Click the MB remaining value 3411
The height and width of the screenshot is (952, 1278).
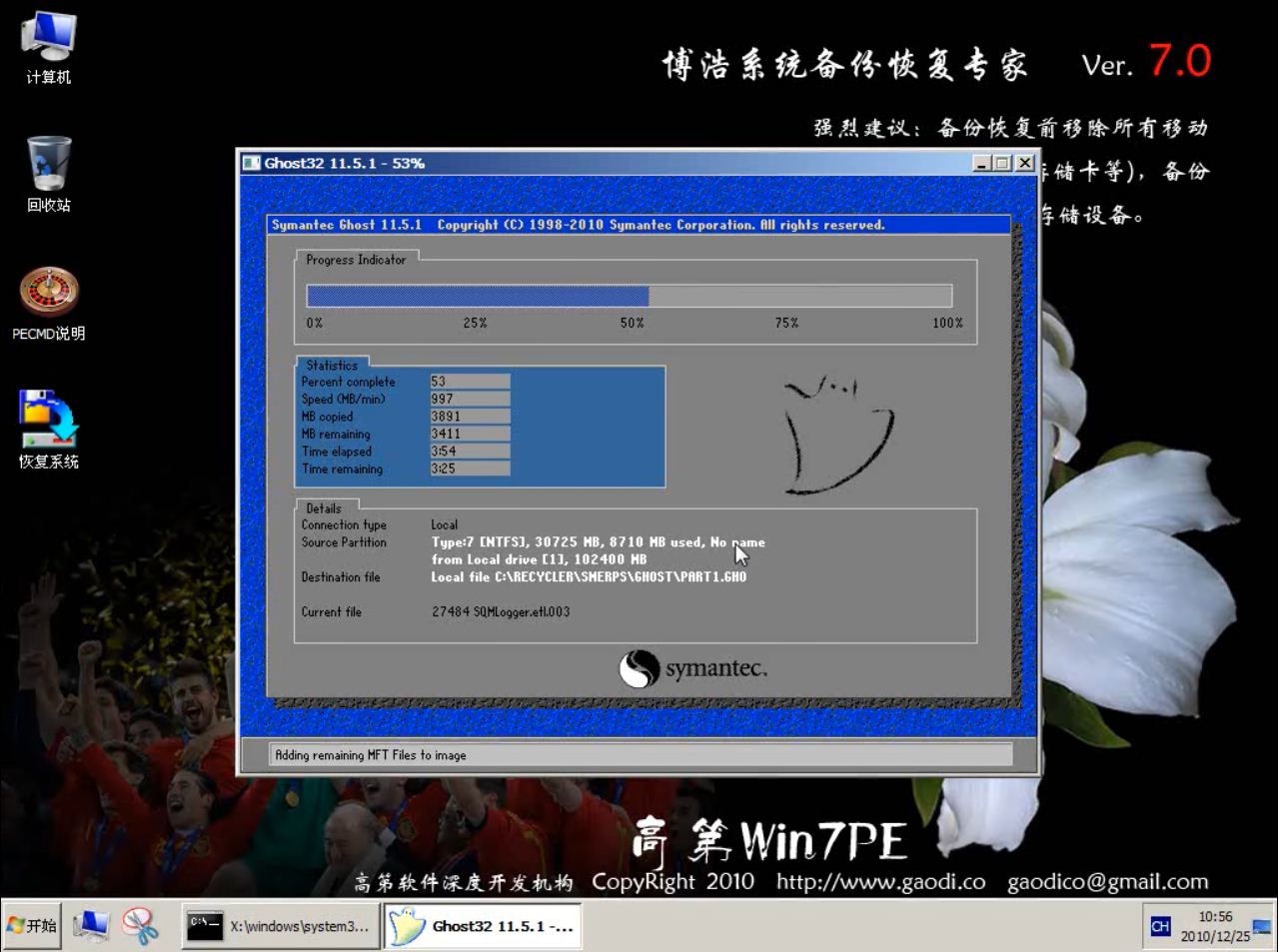[470, 434]
